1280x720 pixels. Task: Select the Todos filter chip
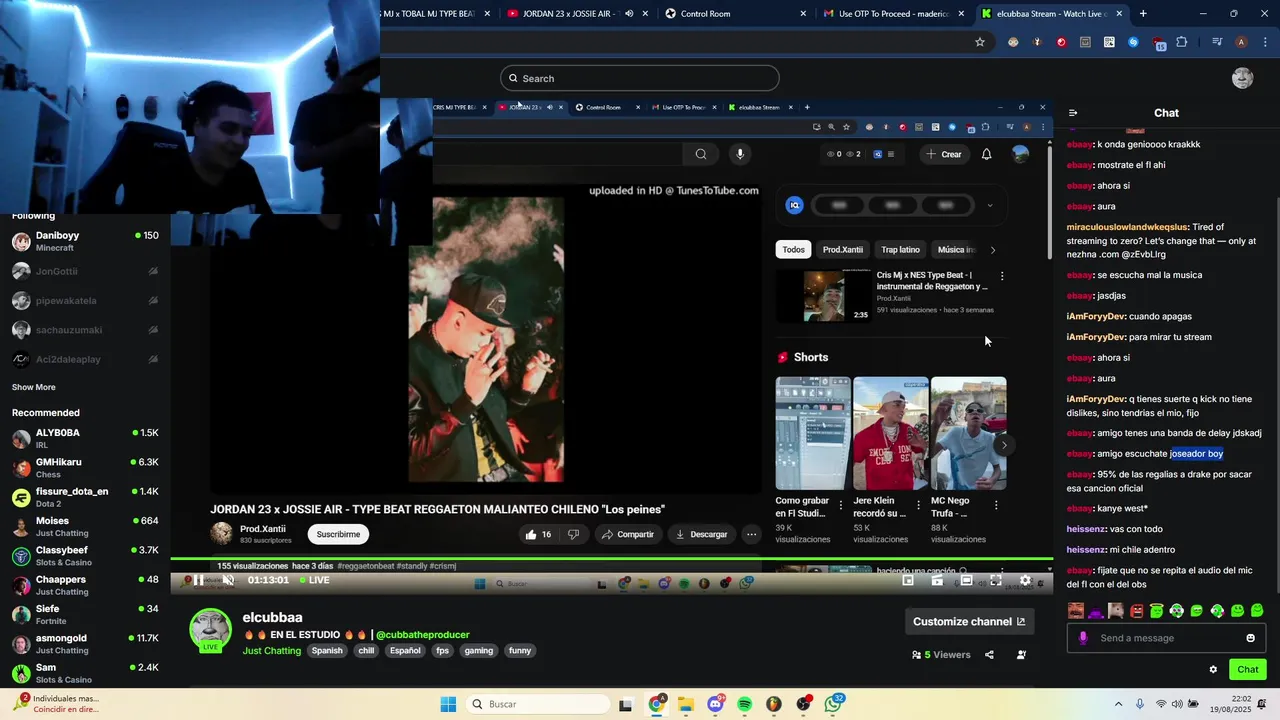[793, 250]
